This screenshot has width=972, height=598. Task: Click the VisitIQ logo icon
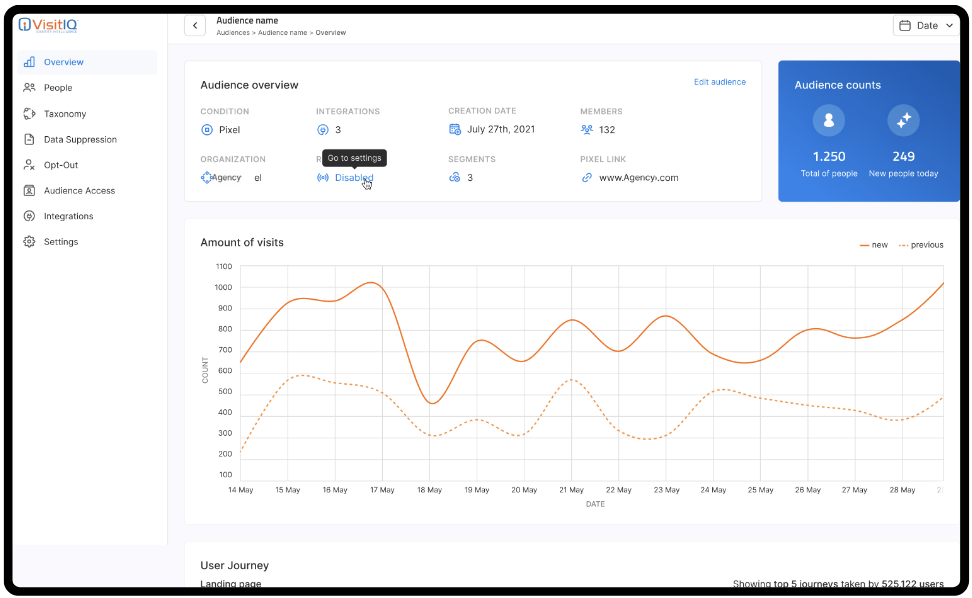[24, 25]
